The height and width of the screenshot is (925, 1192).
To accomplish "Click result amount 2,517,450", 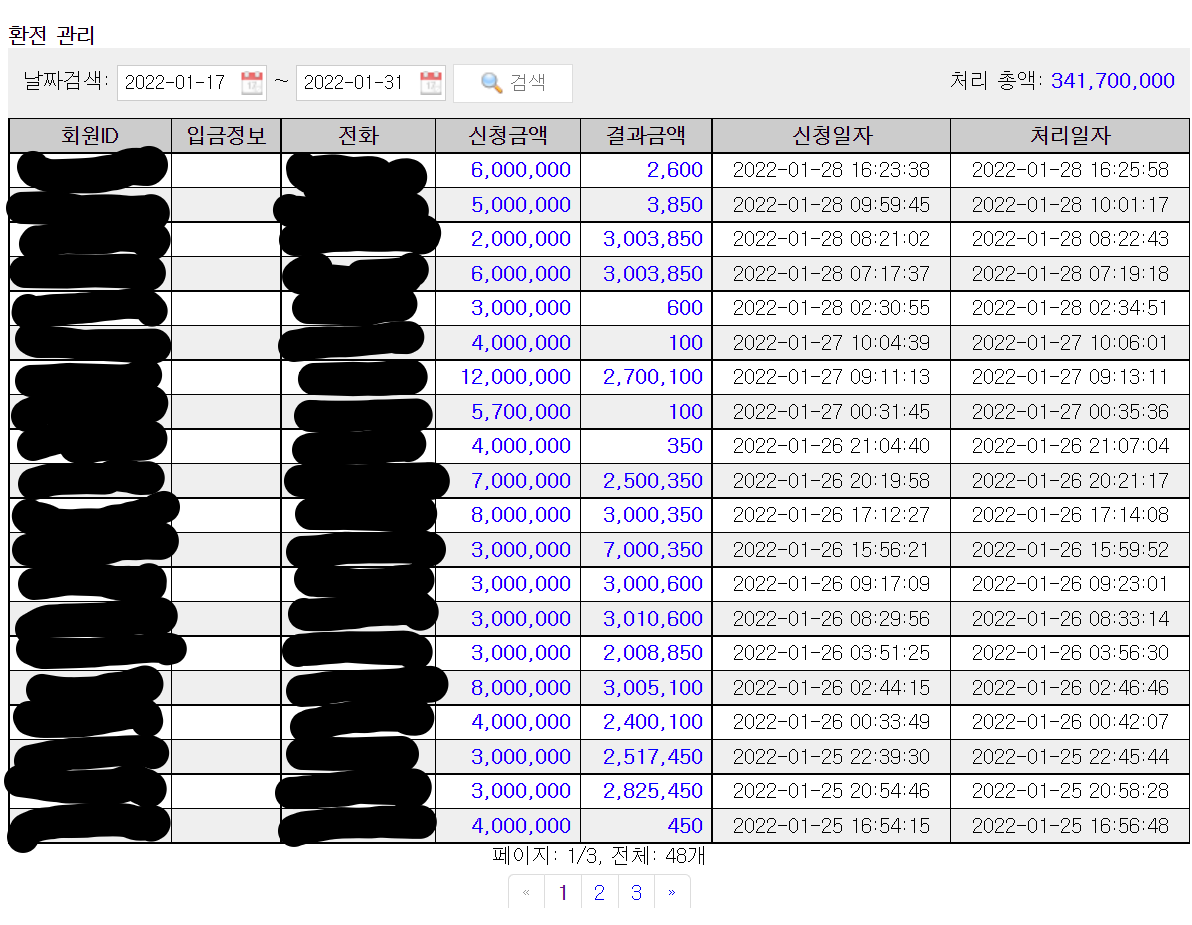I will (652, 757).
